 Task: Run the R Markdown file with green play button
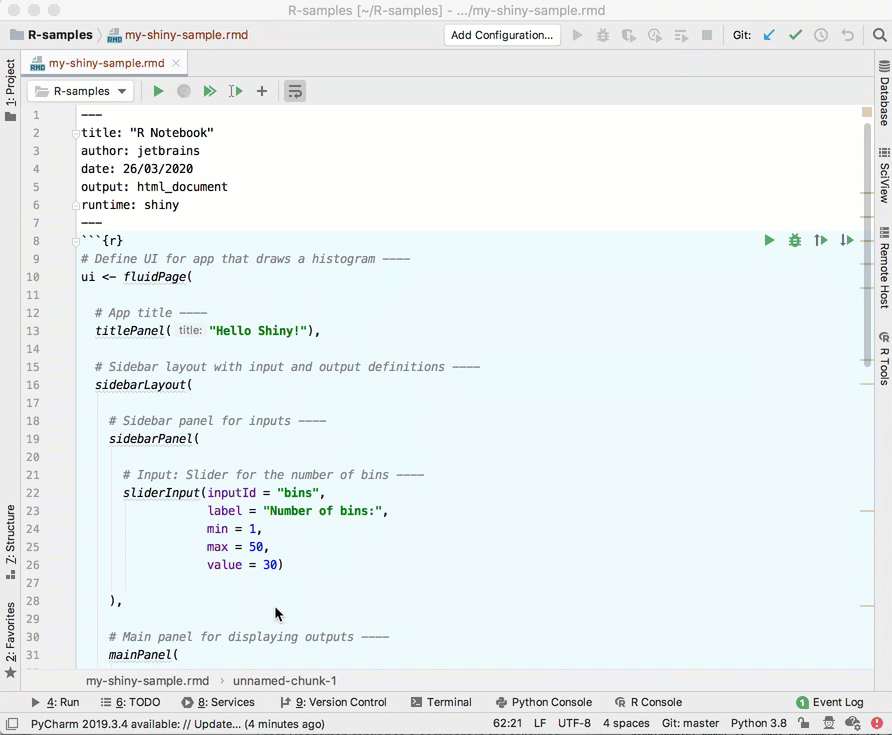click(158, 91)
